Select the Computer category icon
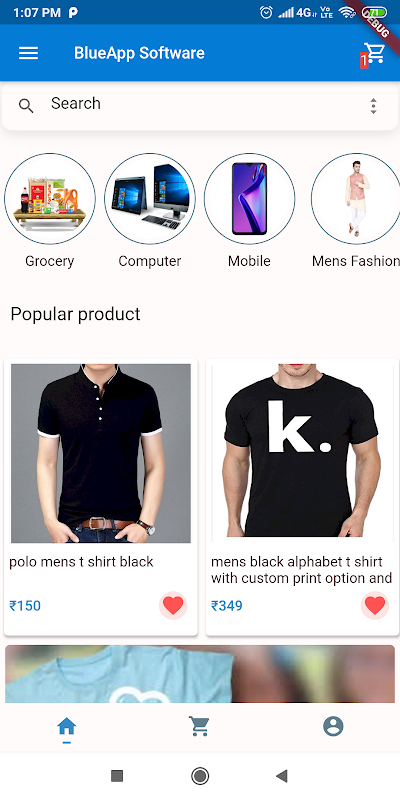The width and height of the screenshot is (400, 800). click(150, 198)
